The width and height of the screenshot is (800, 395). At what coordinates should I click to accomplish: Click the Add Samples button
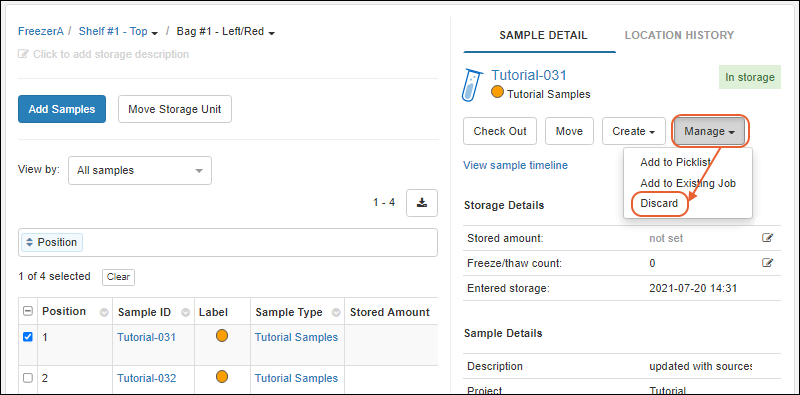tap(62, 109)
